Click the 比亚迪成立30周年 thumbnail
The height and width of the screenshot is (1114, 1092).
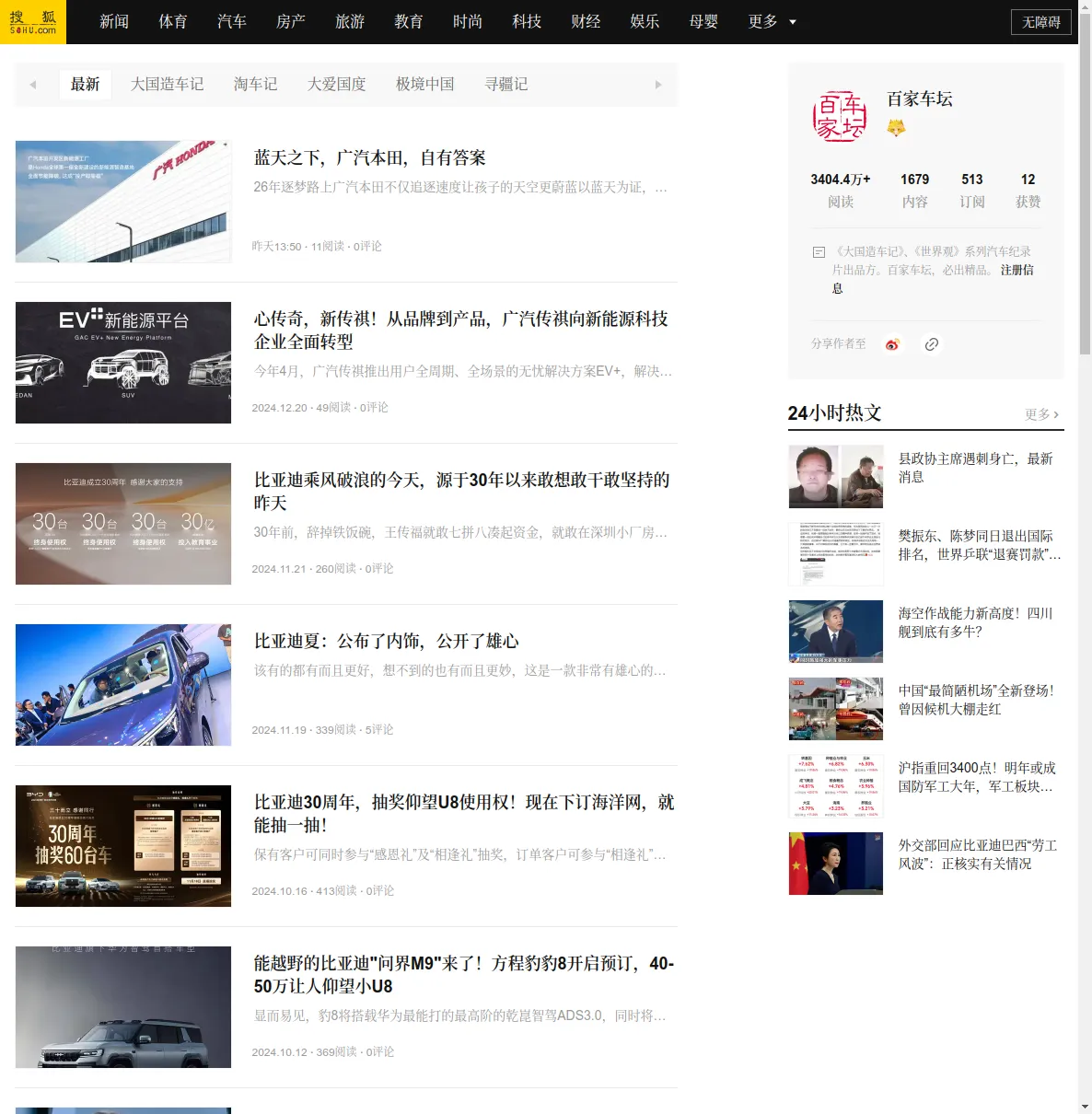click(123, 524)
